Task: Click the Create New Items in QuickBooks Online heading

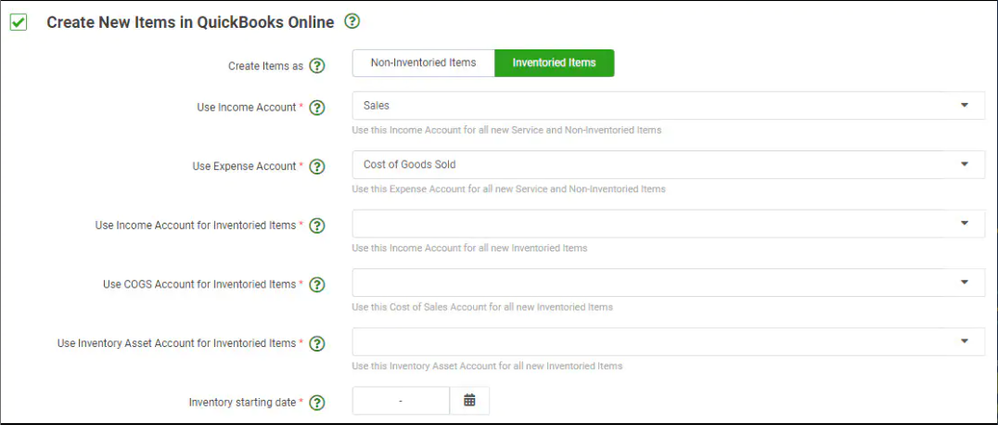Action: pyautogui.click(x=190, y=22)
